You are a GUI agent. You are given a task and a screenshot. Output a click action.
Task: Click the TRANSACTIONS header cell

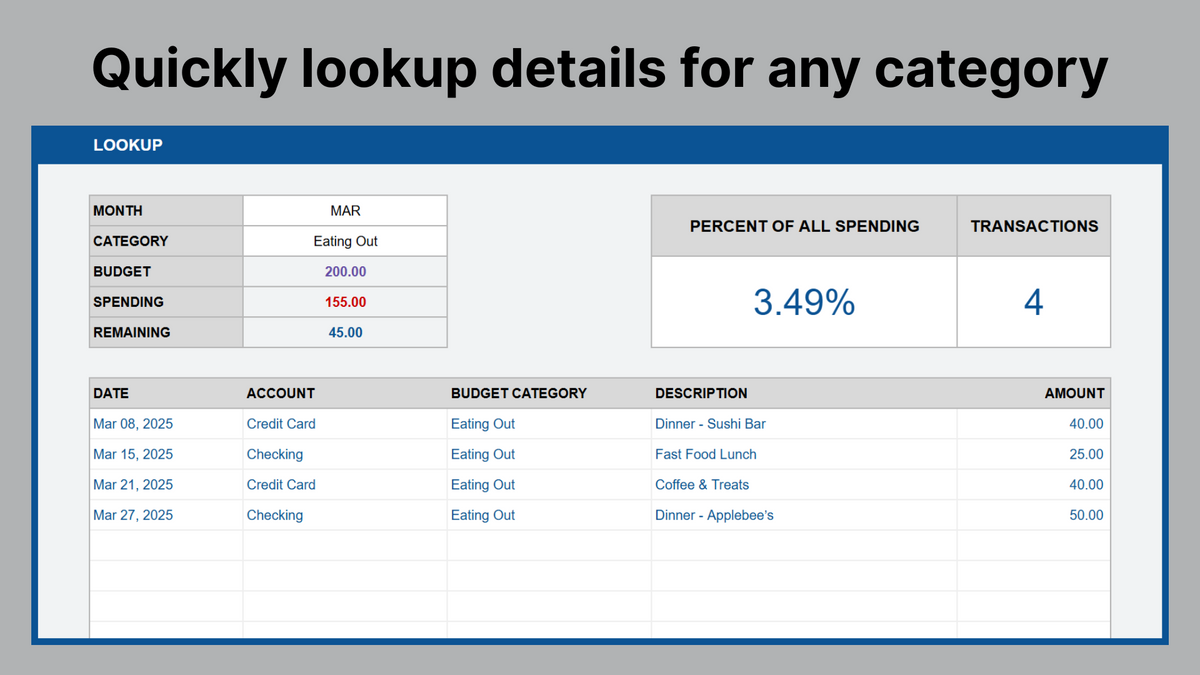click(x=1034, y=226)
